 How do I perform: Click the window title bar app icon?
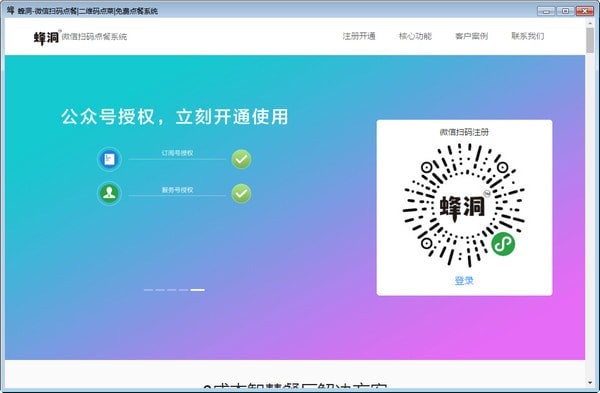click(x=10, y=10)
